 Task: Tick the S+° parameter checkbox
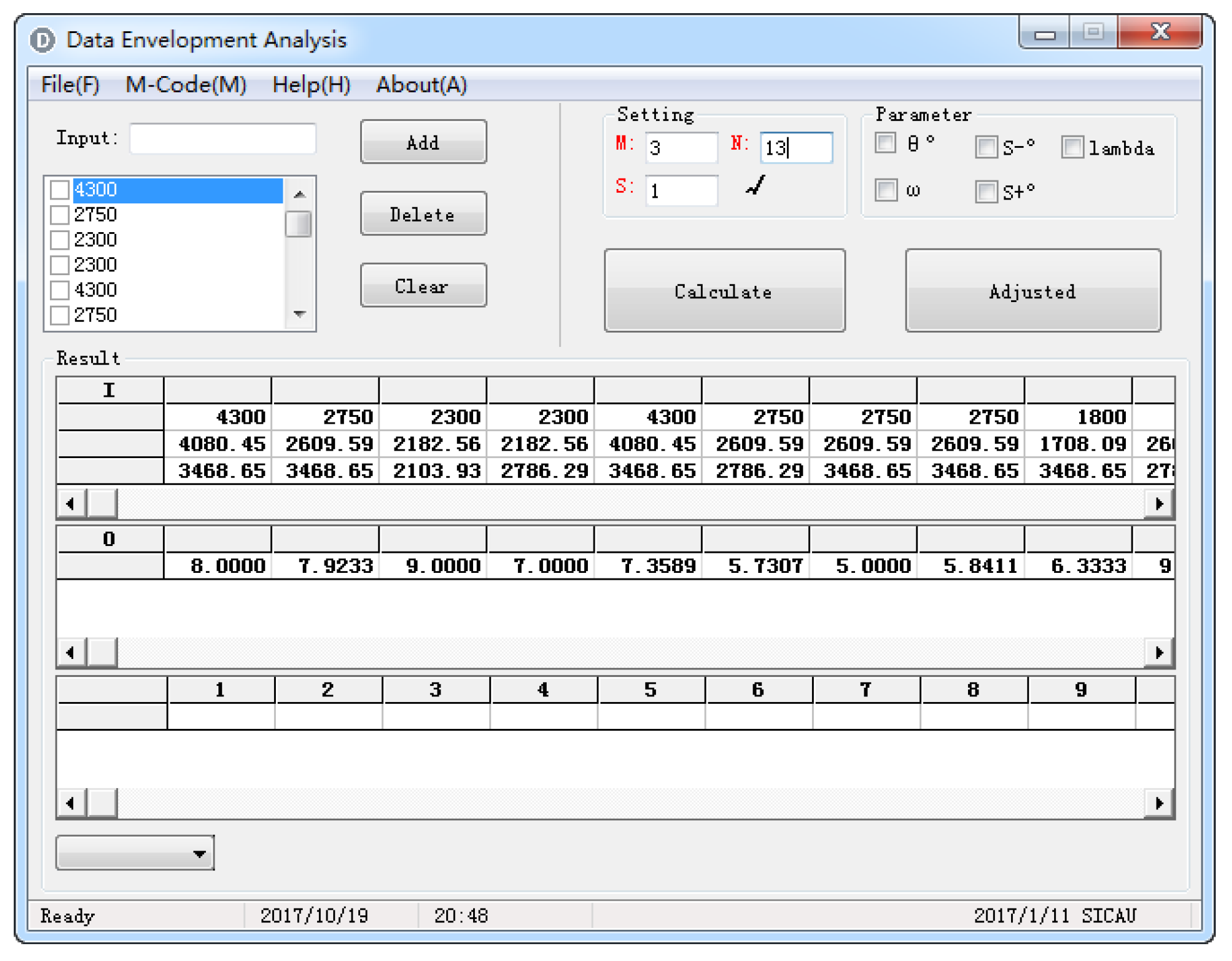[986, 192]
